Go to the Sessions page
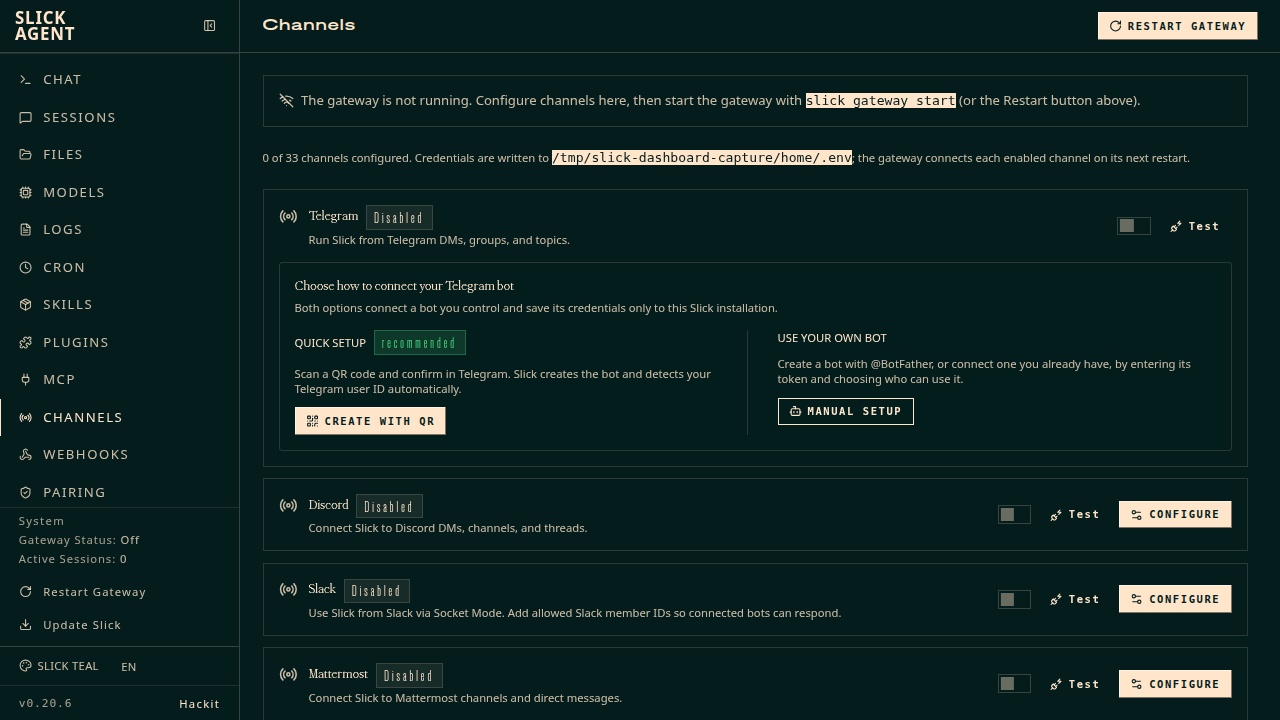 pyautogui.click(x=120, y=118)
